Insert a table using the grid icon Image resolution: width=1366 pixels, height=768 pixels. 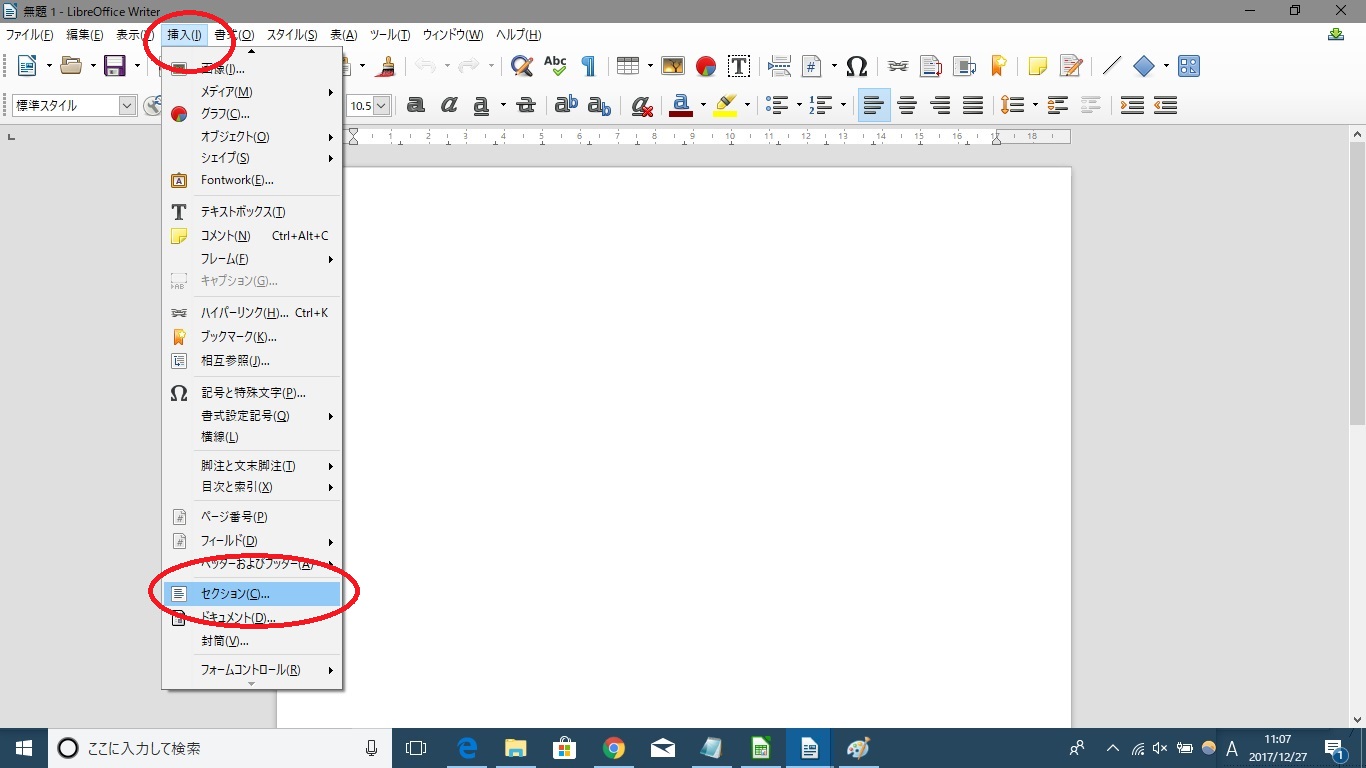(627, 66)
